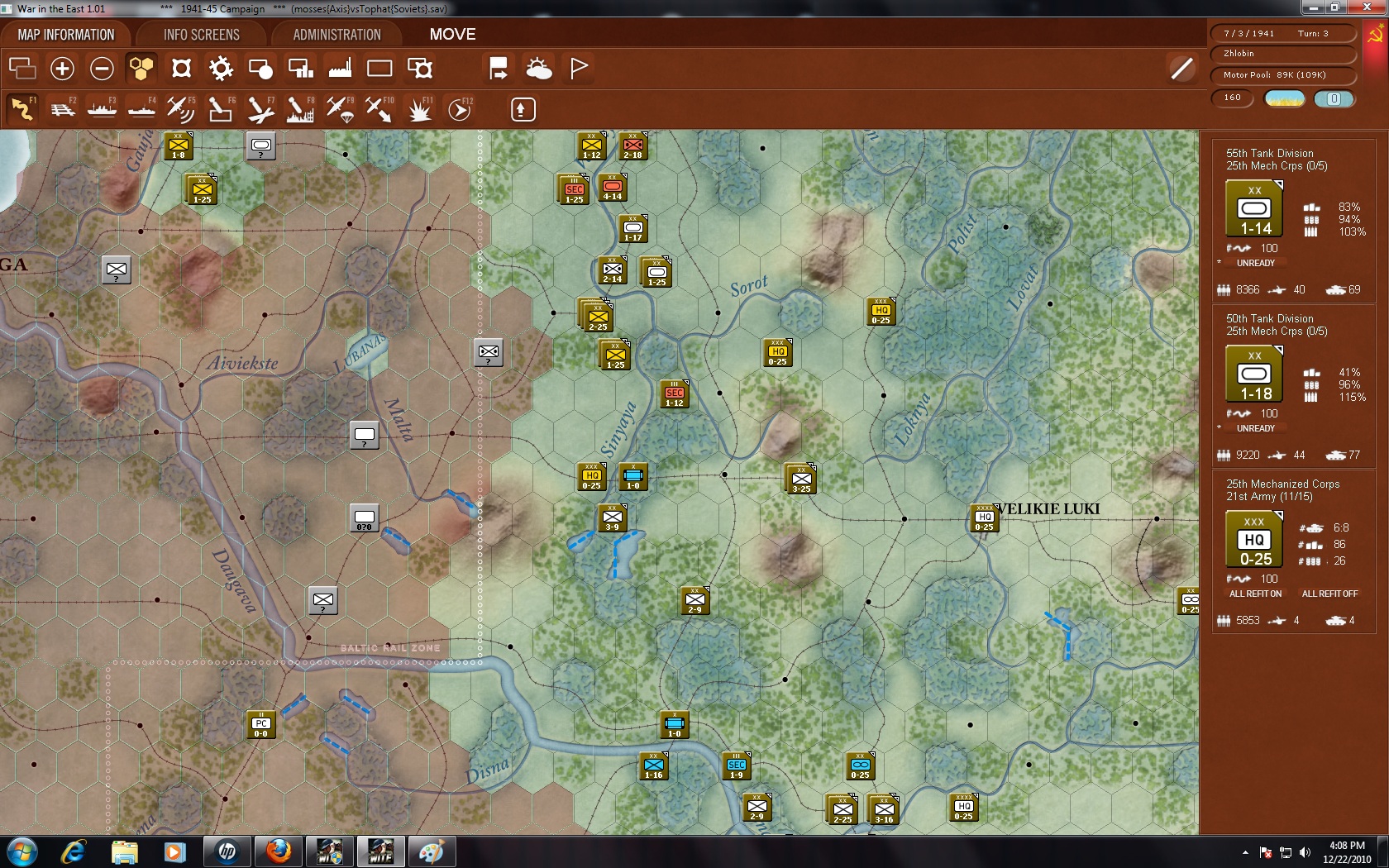Viewport: 1389px width, 868px height.
Task: Select F10 air transfer mode
Action: point(379,109)
